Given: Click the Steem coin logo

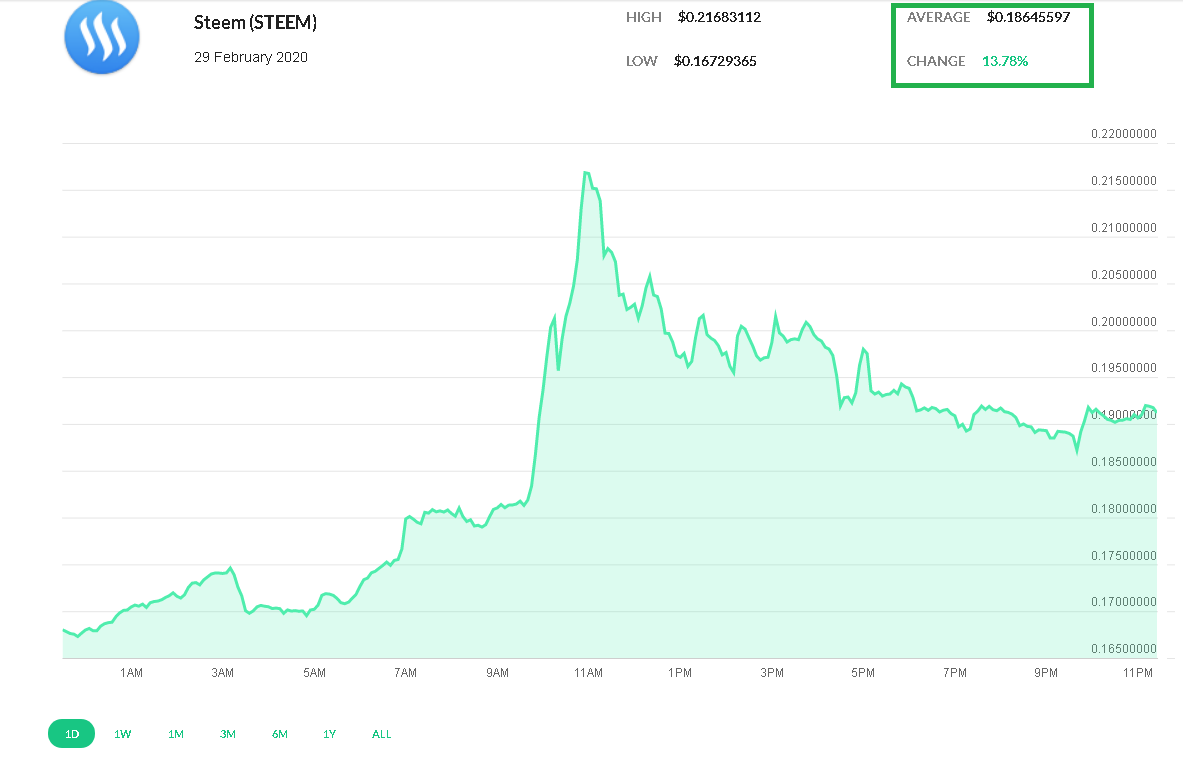Looking at the screenshot, I should click(101, 37).
